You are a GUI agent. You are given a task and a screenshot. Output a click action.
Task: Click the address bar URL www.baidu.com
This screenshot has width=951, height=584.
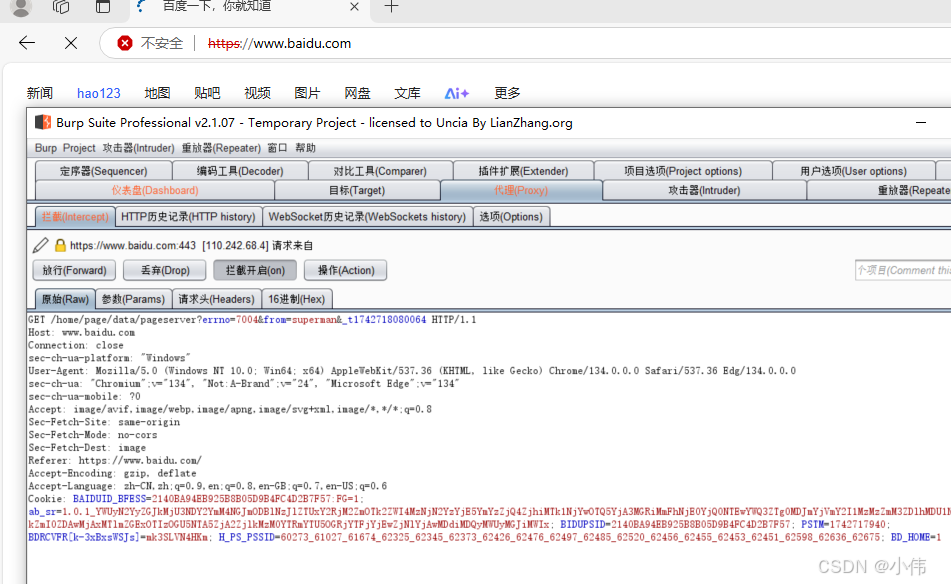click(x=280, y=44)
